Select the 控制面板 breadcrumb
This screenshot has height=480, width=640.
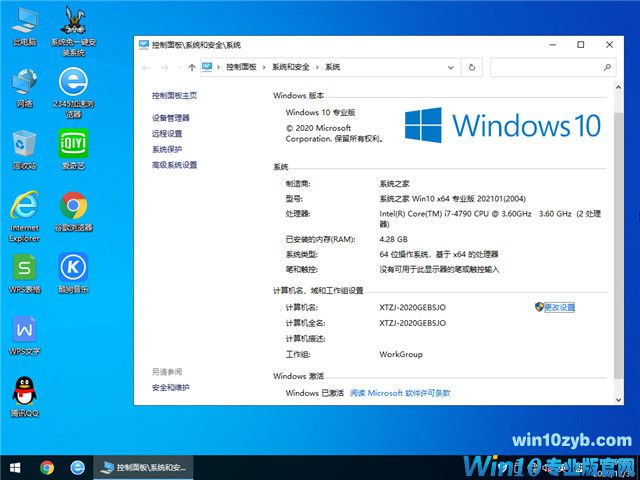pos(241,67)
